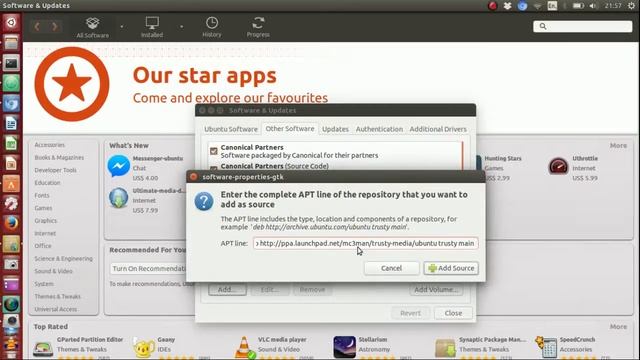Select the Education category

[x=47, y=183]
